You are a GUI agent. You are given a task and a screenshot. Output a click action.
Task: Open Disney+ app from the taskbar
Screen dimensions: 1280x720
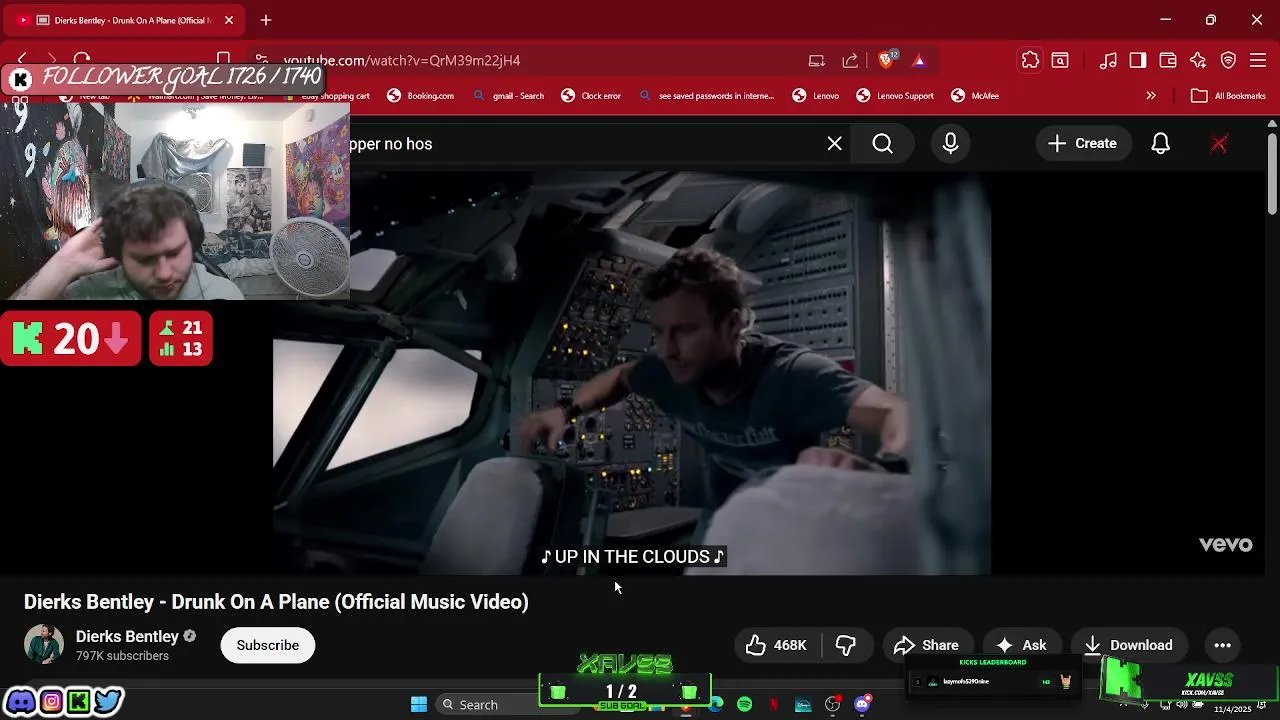[803, 705]
